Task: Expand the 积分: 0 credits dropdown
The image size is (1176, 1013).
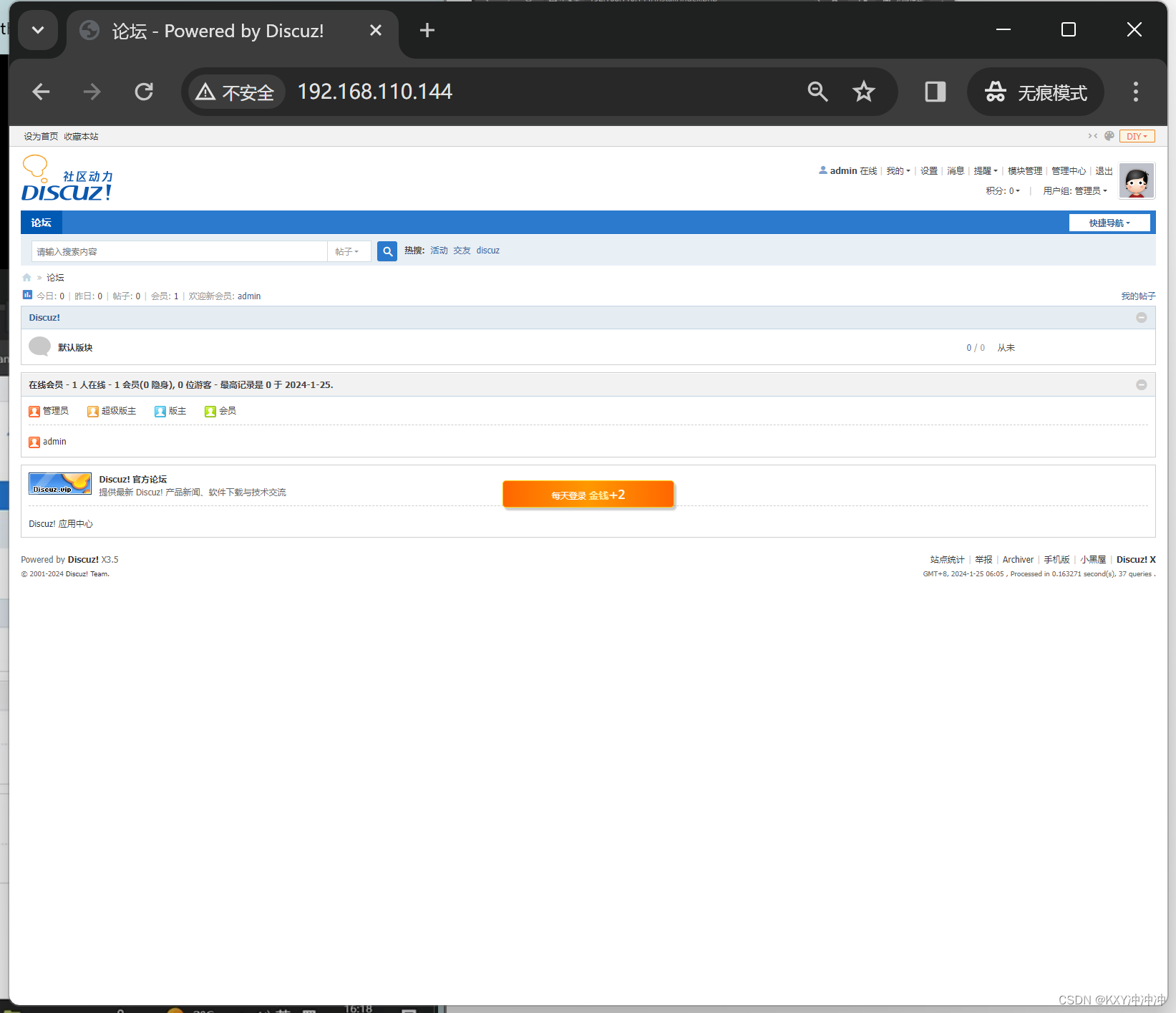Action: coord(1003,191)
